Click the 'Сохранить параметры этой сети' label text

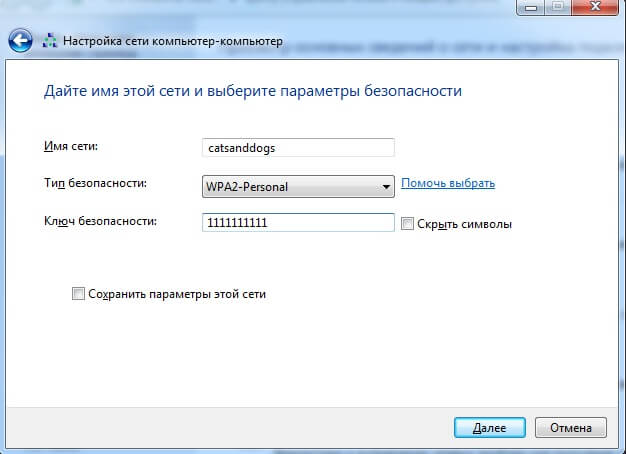177,295
